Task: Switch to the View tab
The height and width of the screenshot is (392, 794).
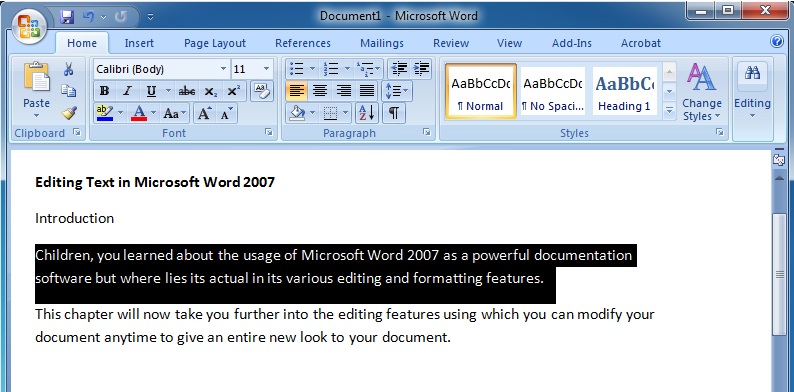Action: (x=509, y=44)
